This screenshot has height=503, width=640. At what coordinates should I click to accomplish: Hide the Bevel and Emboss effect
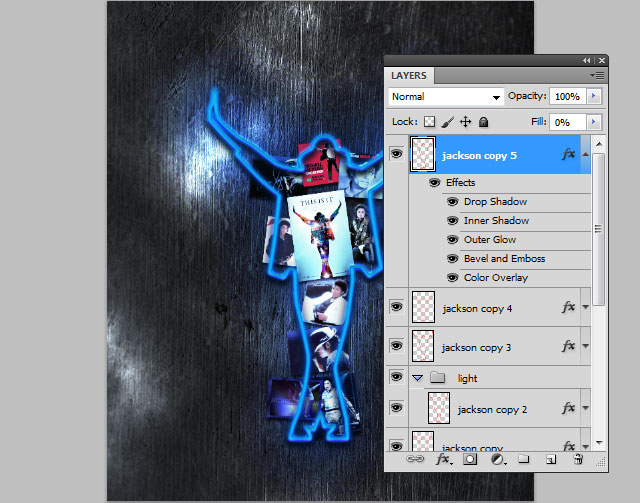(x=452, y=259)
